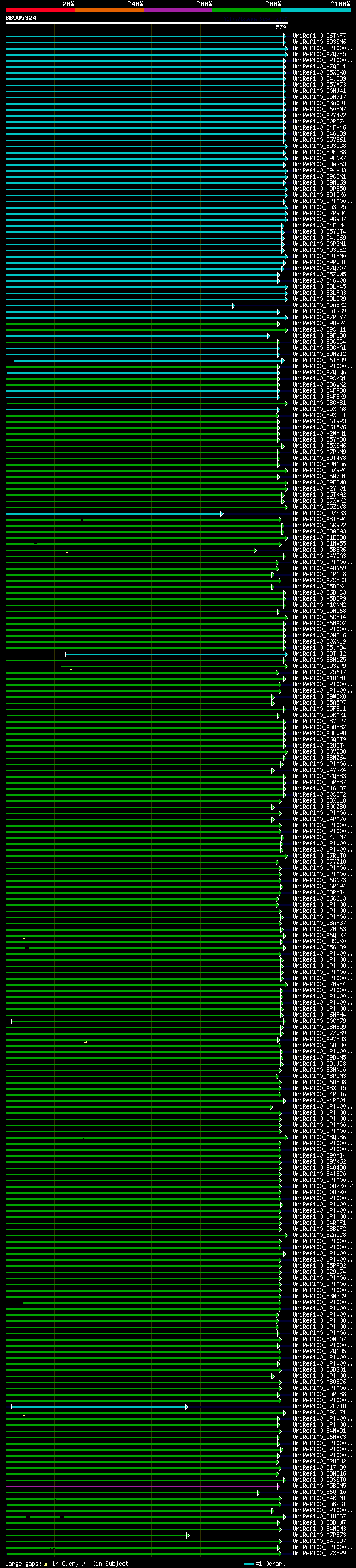Select the UniRef100_Q60EN7 label
The image size is (356, 1568).
coord(319,110)
